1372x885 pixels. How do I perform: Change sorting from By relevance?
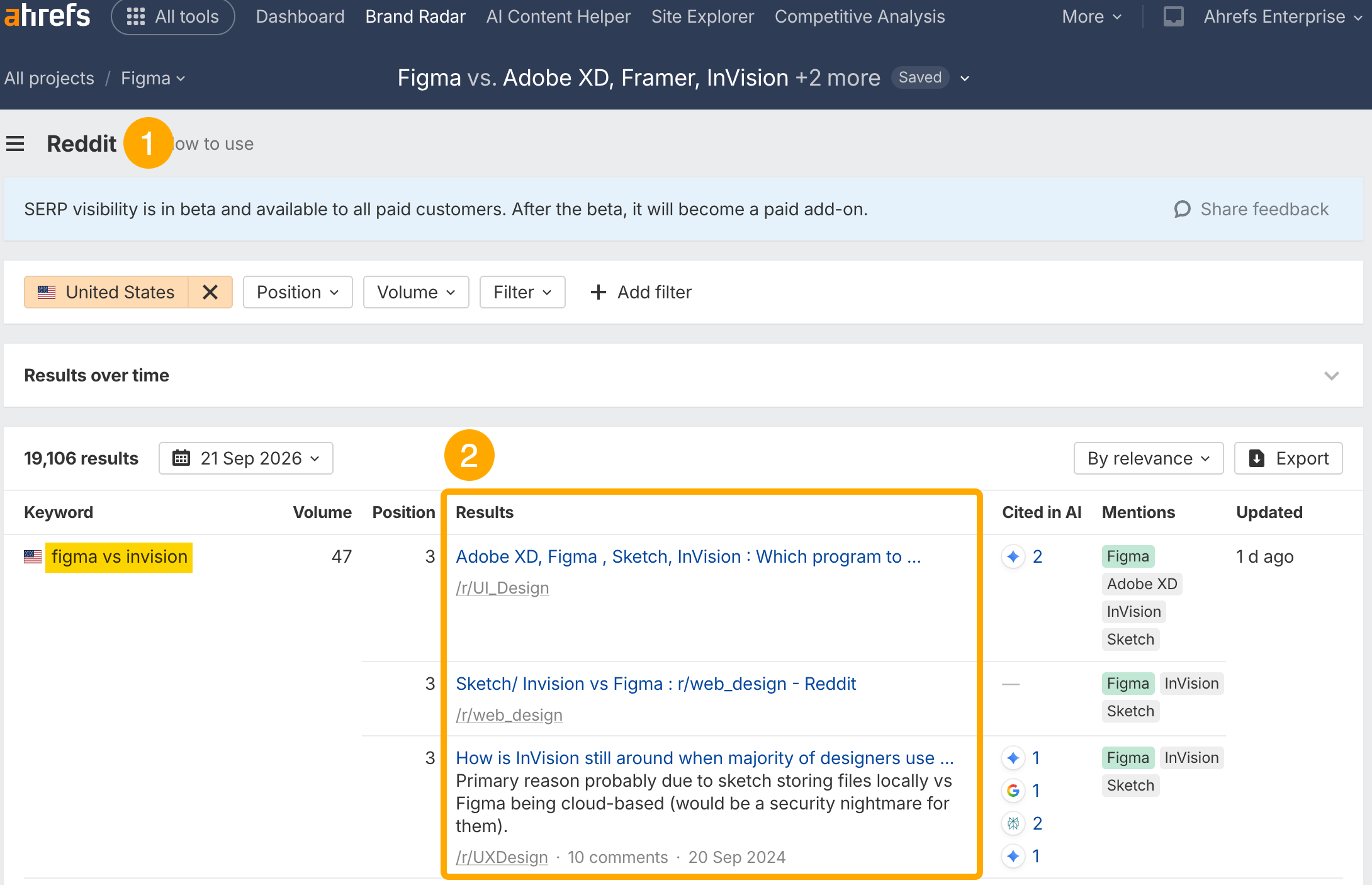tap(1149, 458)
